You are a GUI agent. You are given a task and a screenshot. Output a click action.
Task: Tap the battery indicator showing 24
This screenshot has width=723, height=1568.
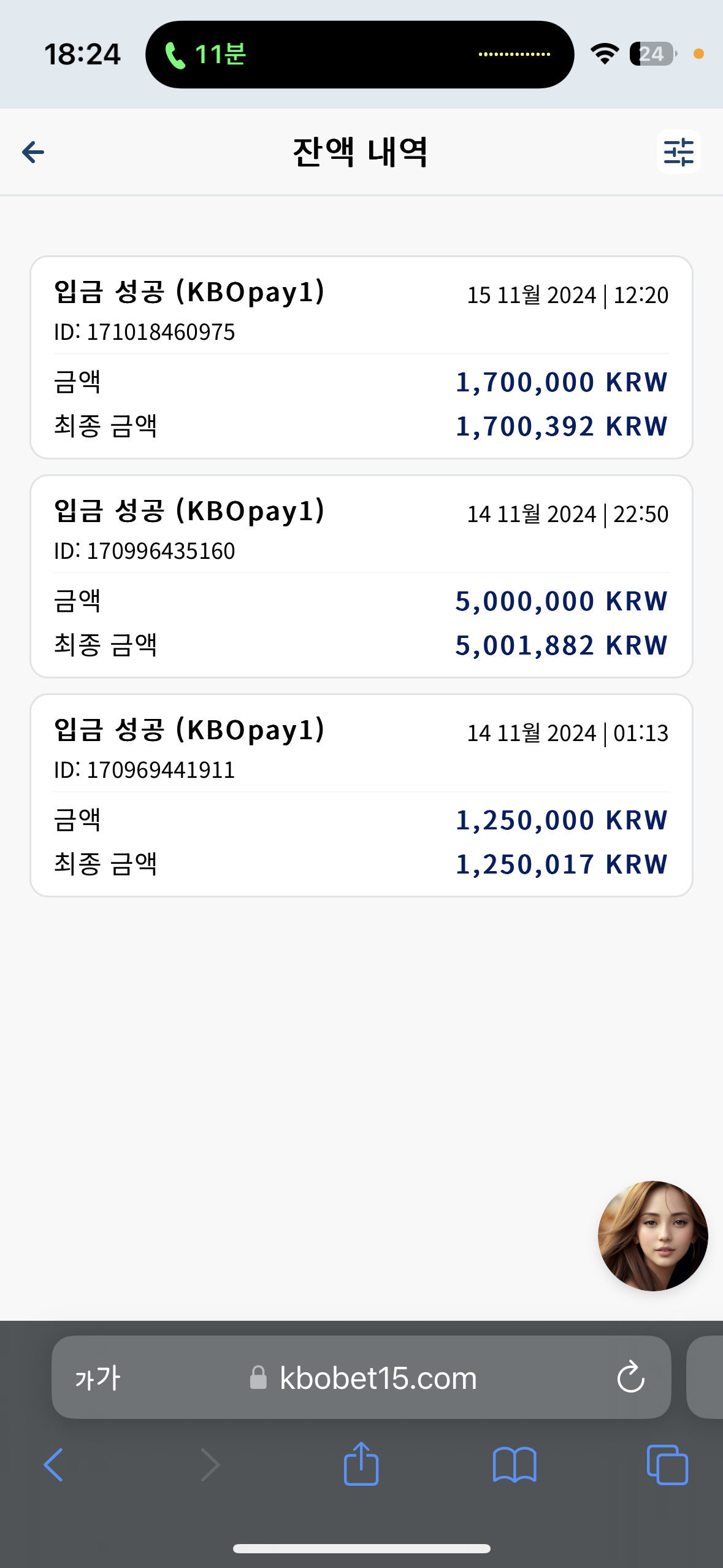(x=653, y=54)
